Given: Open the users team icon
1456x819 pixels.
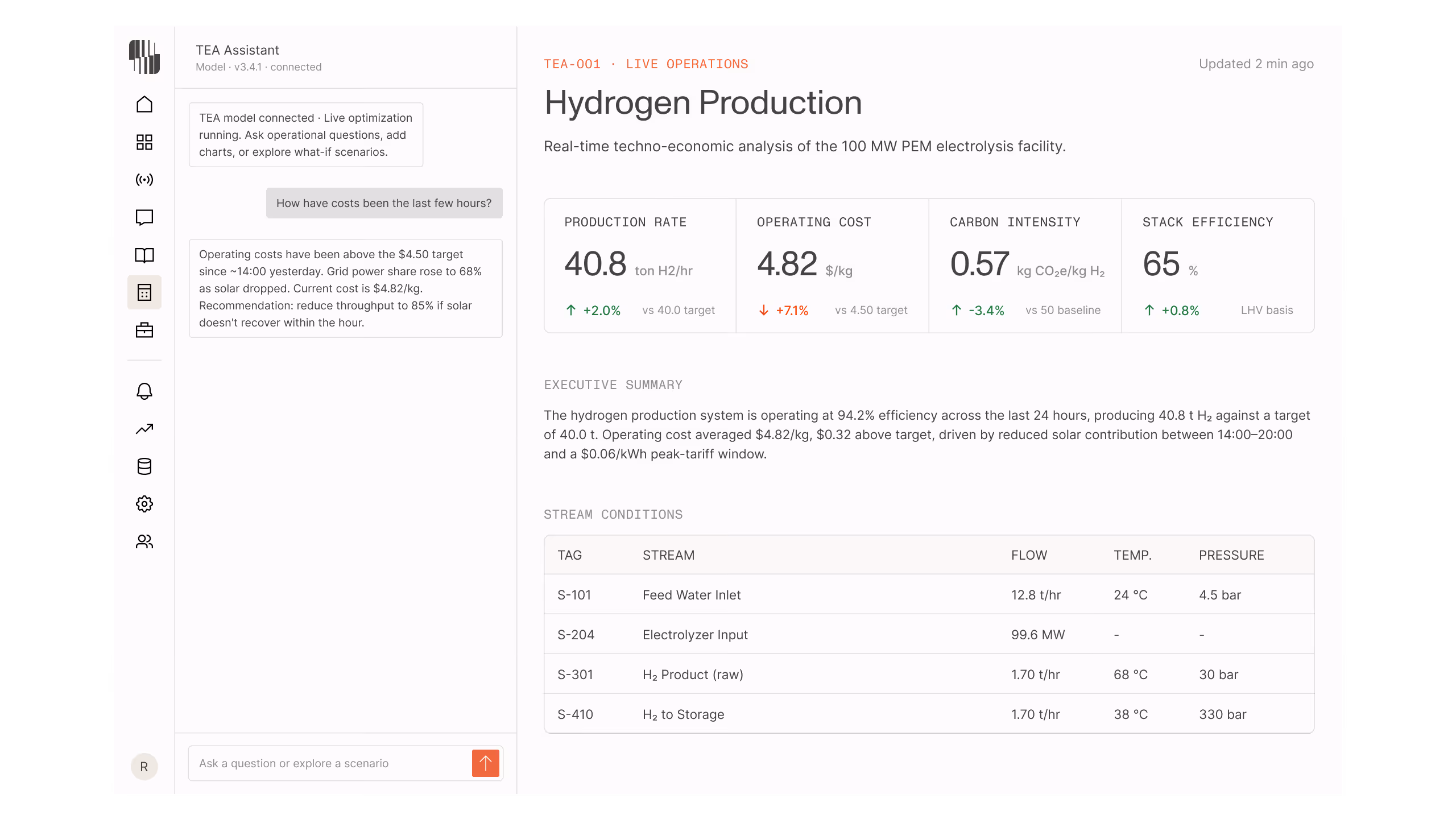Looking at the screenshot, I should (144, 541).
